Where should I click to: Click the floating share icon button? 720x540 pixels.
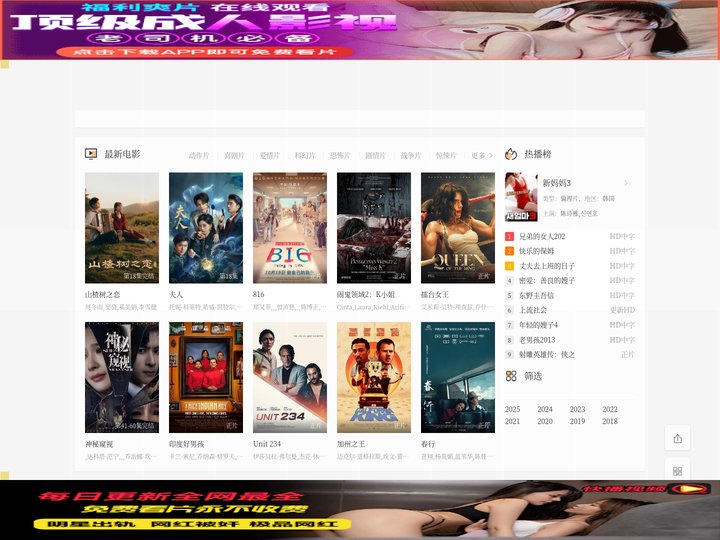(677, 439)
